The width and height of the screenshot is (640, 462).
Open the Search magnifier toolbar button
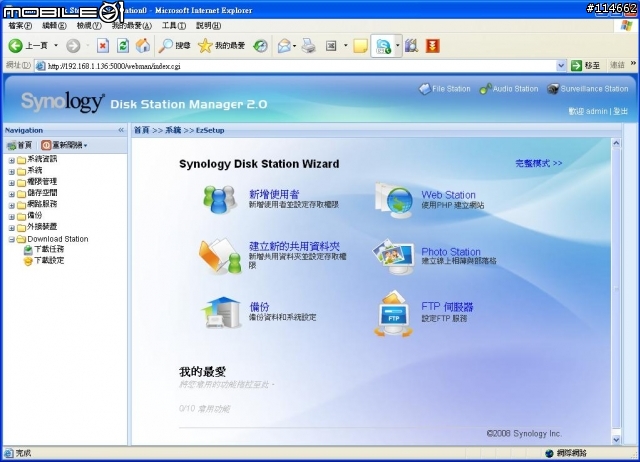pyautogui.click(x=174, y=46)
